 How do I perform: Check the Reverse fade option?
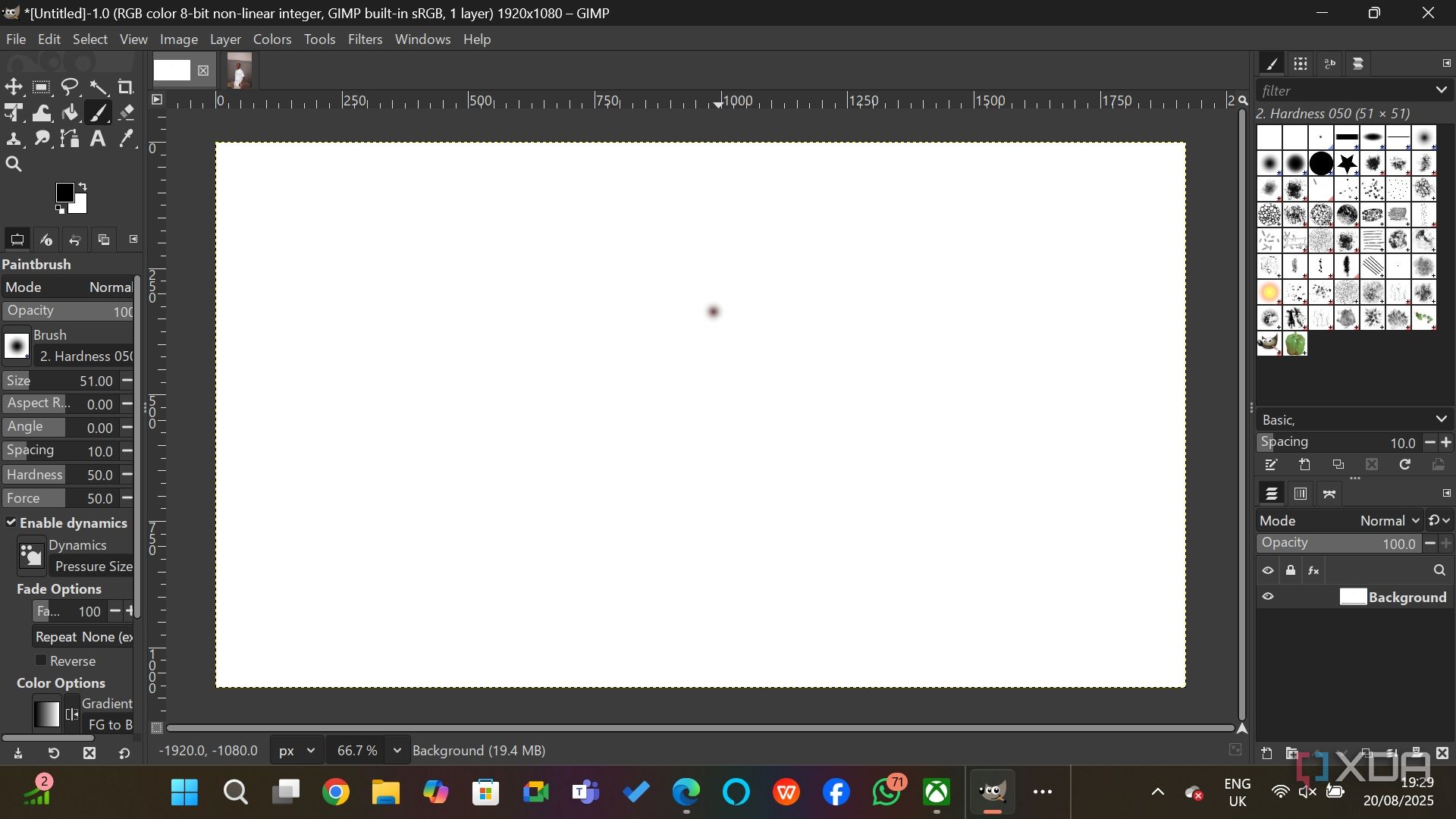(42, 661)
